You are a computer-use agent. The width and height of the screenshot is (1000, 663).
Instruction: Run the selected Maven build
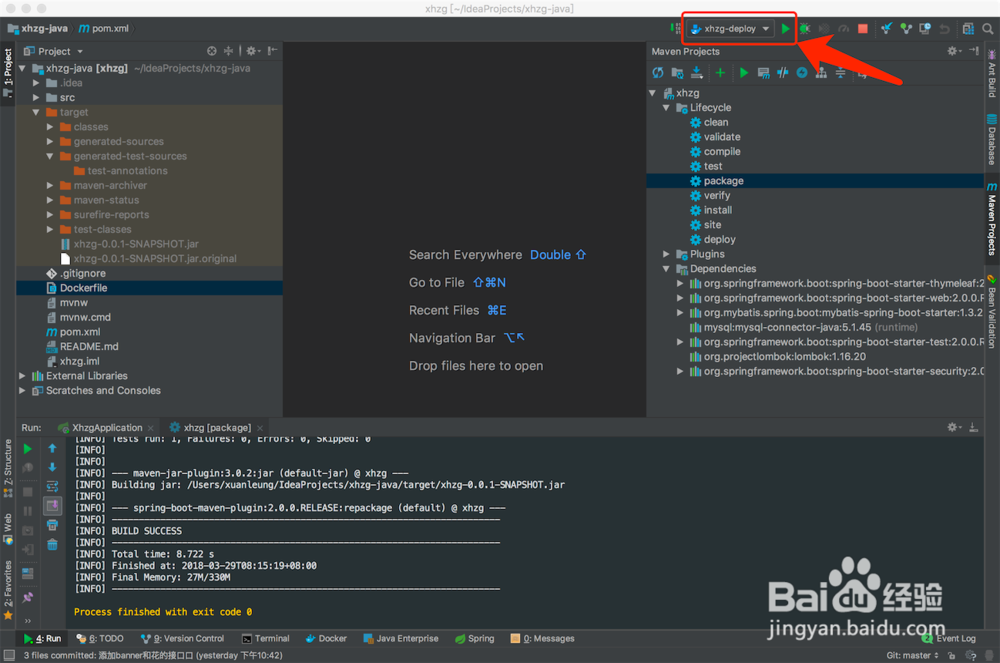[744, 73]
